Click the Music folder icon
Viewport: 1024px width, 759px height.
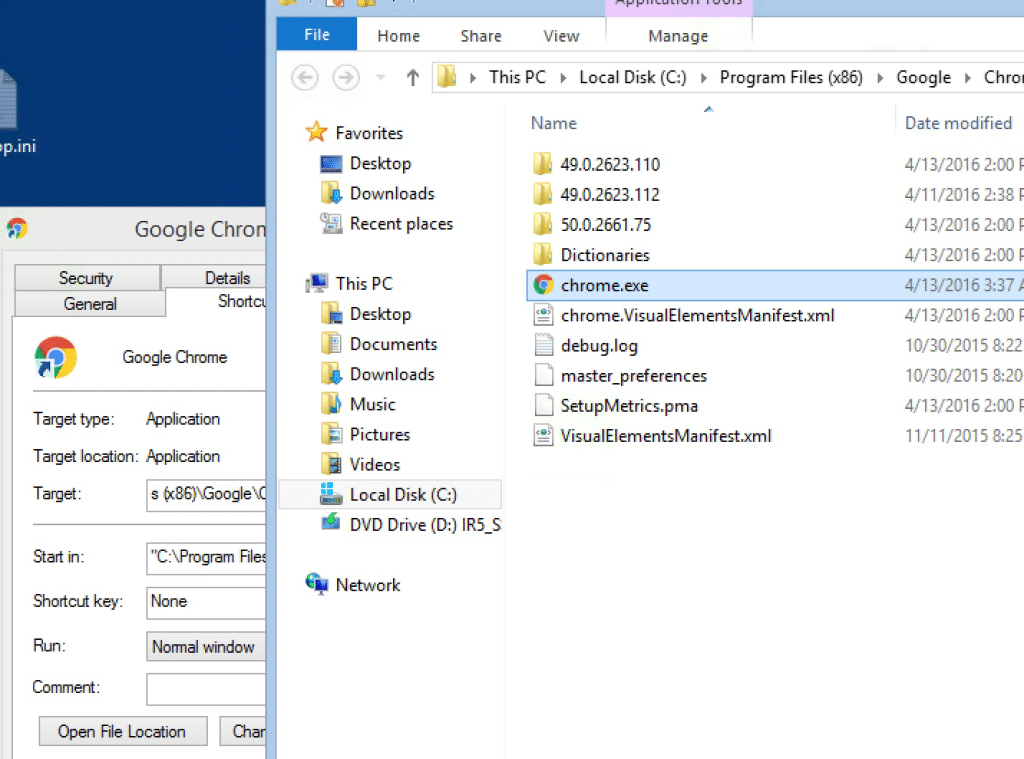[x=331, y=404]
